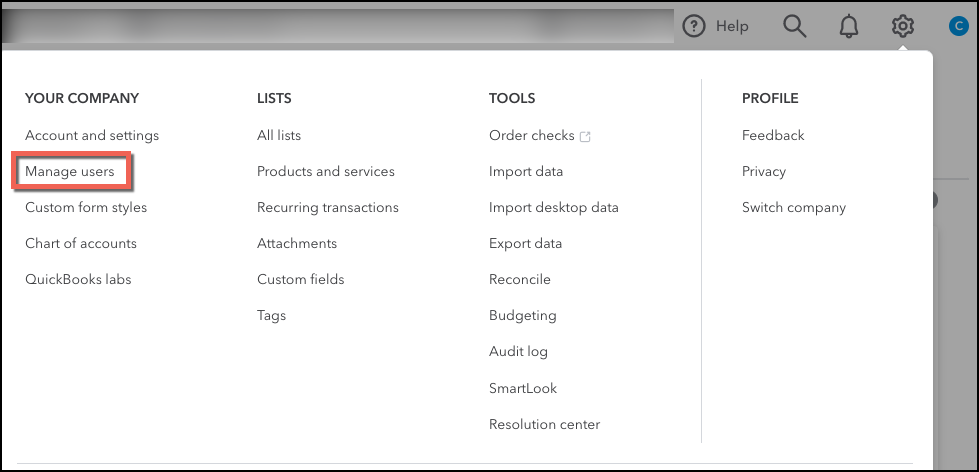The width and height of the screenshot is (979, 472).
Task: Open notifications bell icon
Action: (x=849, y=26)
